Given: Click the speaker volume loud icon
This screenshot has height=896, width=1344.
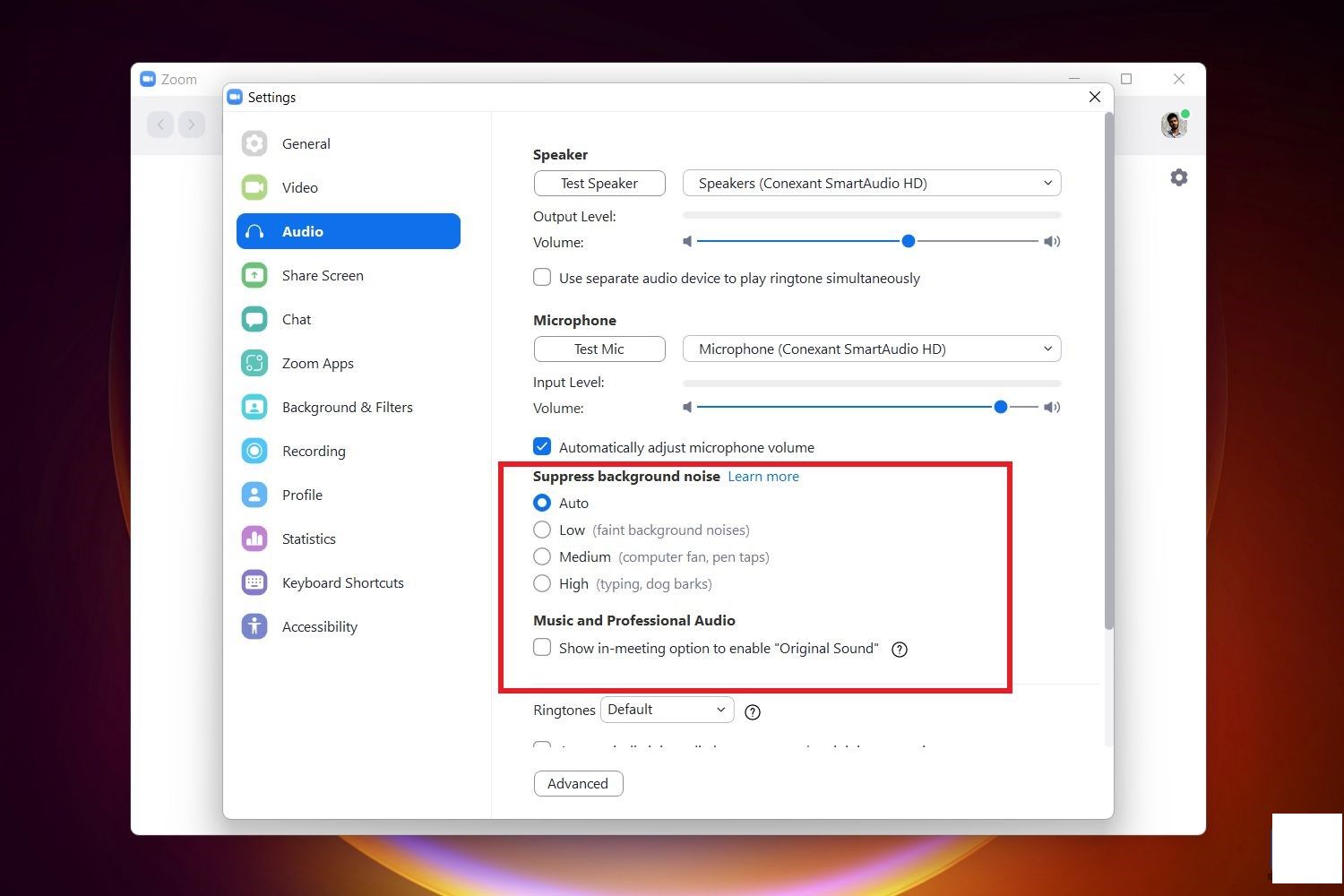Looking at the screenshot, I should click(x=1052, y=241).
